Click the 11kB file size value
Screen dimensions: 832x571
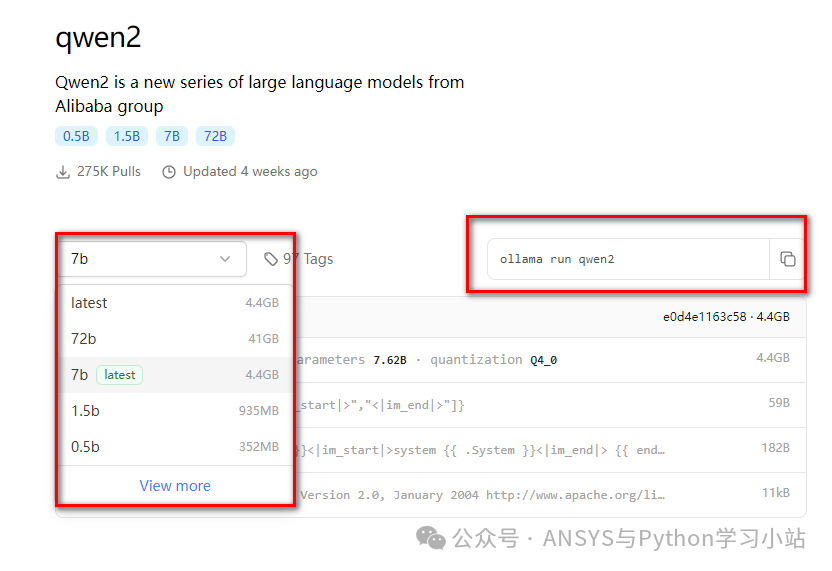(x=776, y=492)
